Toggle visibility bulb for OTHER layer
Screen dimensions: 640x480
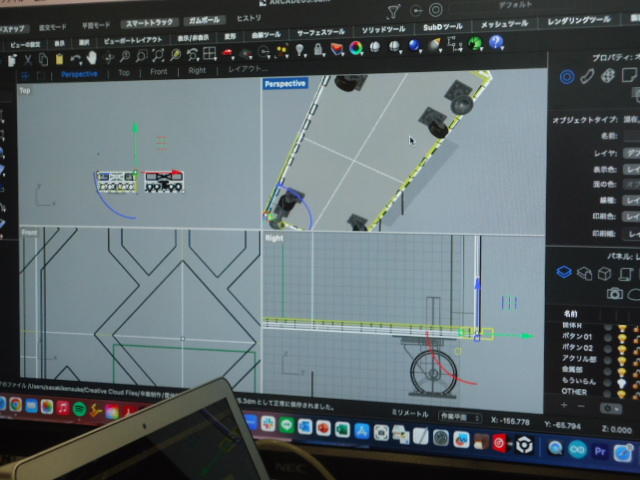point(622,394)
